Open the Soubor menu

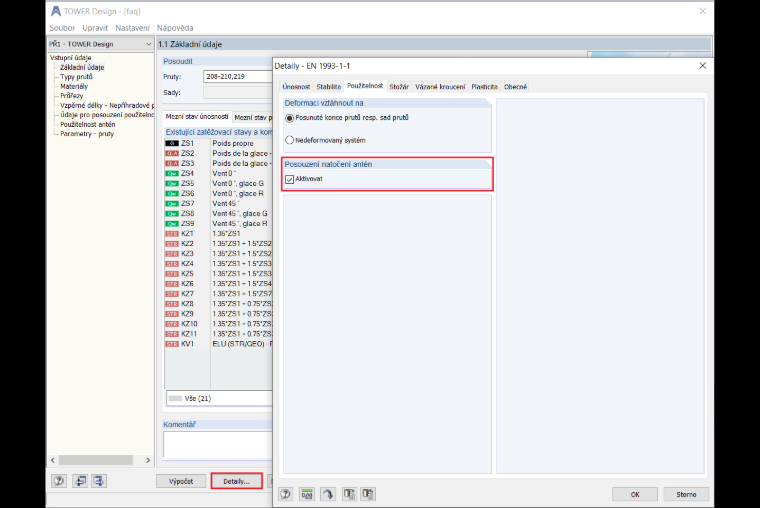pyautogui.click(x=62, y=28)
